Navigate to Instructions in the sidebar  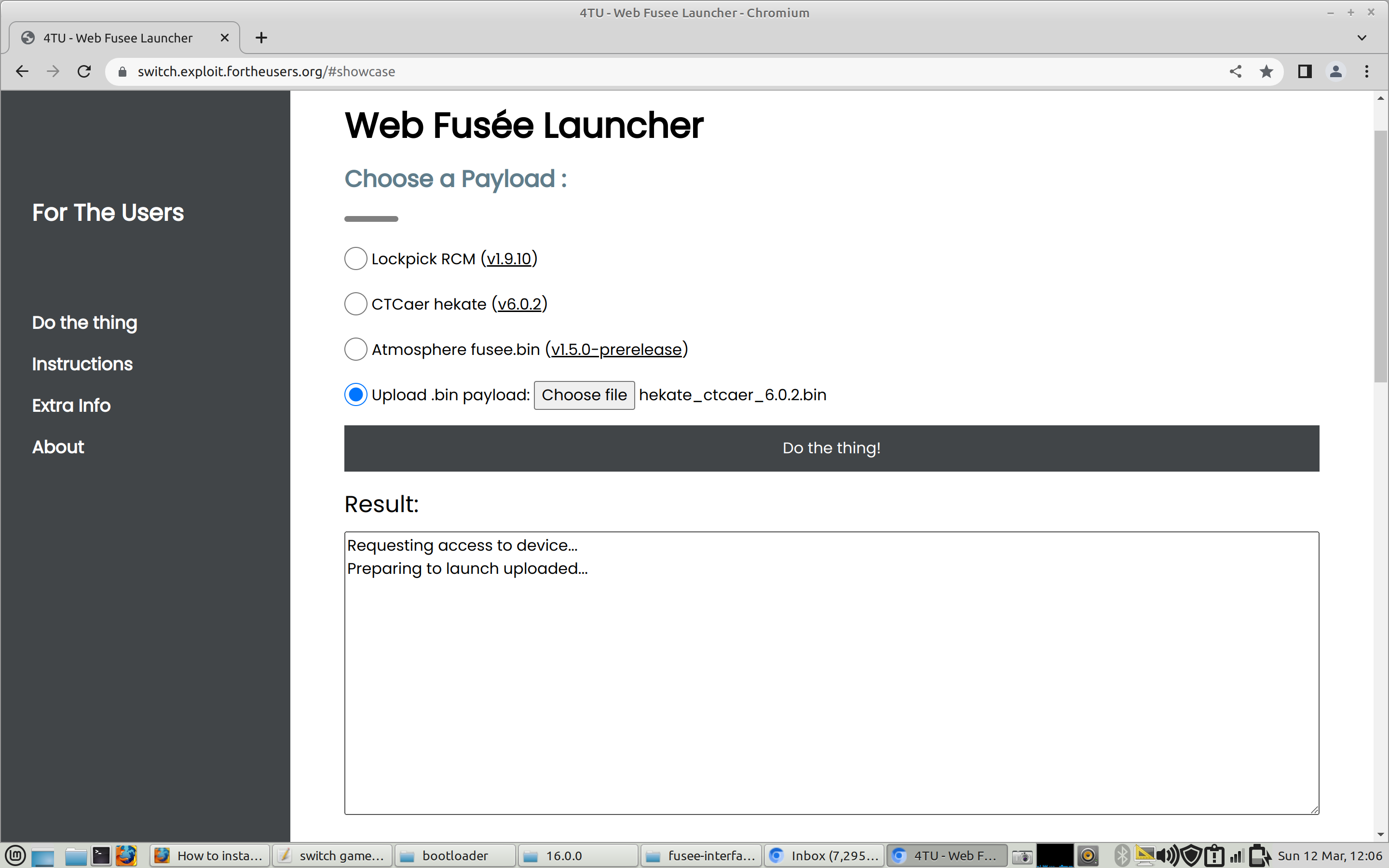tap(82, 364)
